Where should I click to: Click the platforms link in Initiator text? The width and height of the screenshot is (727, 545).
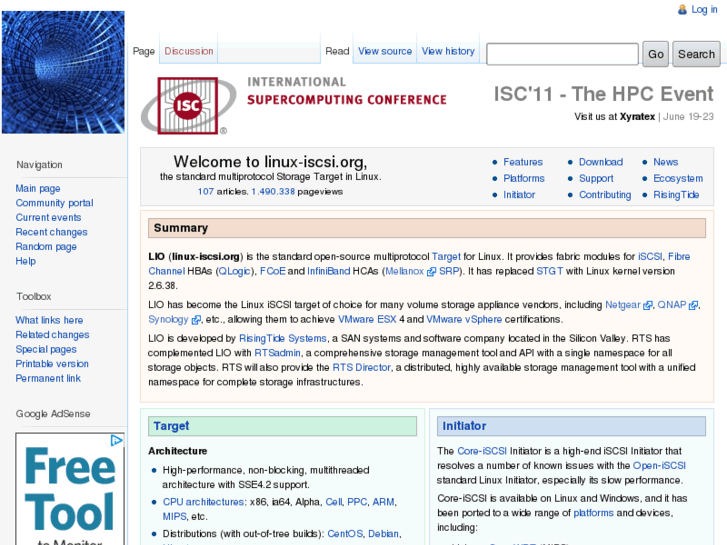pos(593,513)
